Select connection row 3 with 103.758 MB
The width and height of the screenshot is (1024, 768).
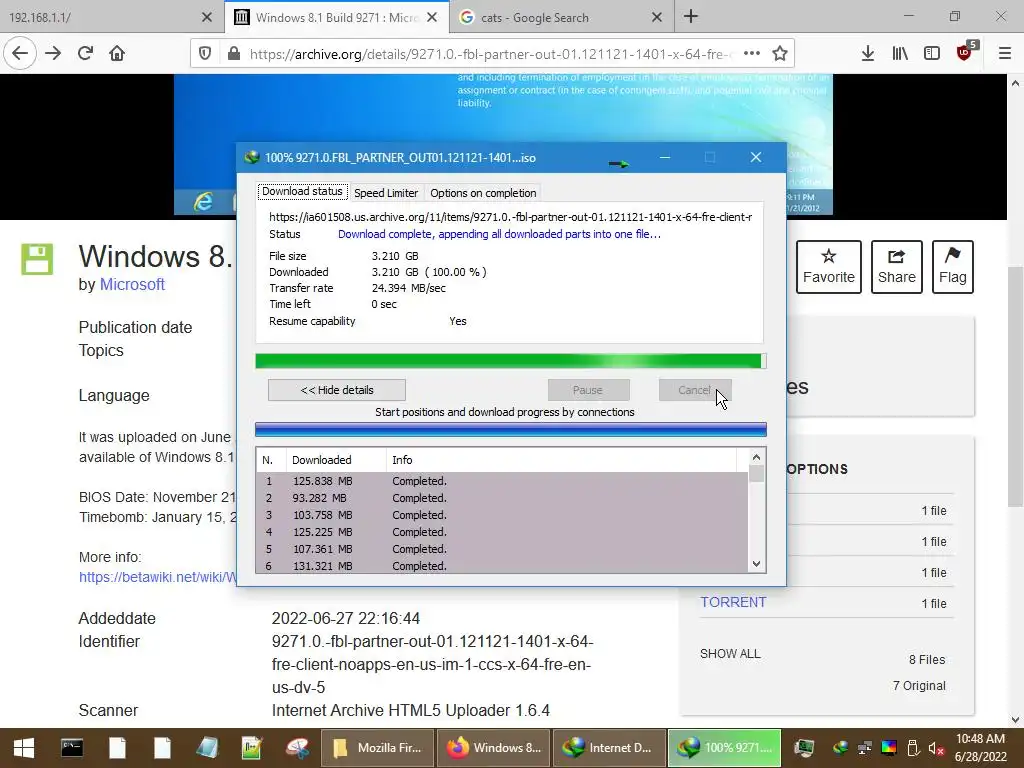[502, 515]
